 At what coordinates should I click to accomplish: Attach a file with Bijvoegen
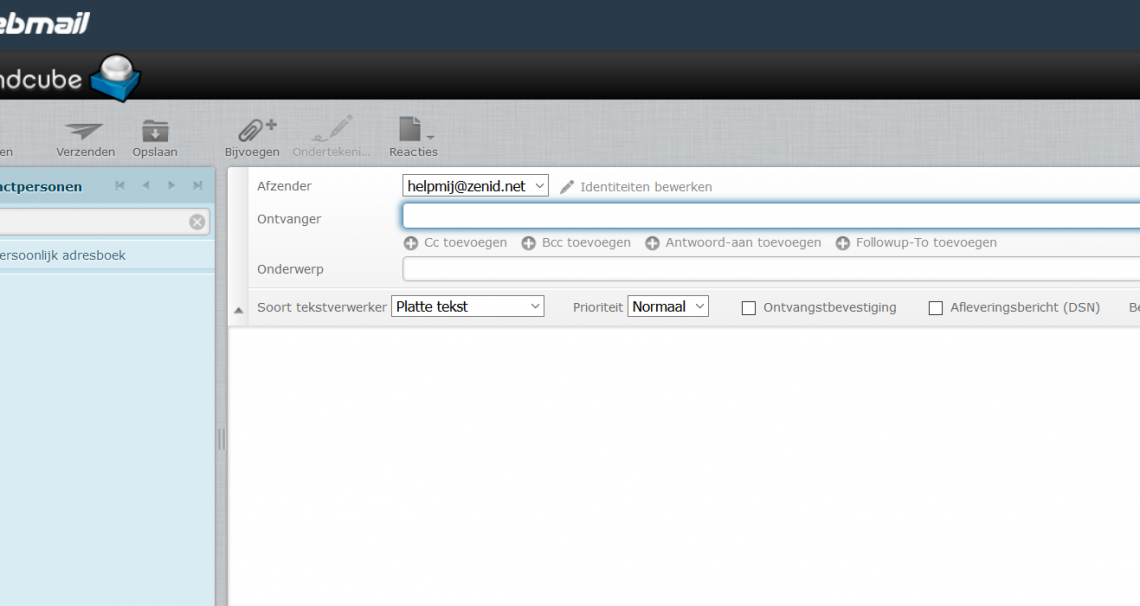tap(252, 139)
